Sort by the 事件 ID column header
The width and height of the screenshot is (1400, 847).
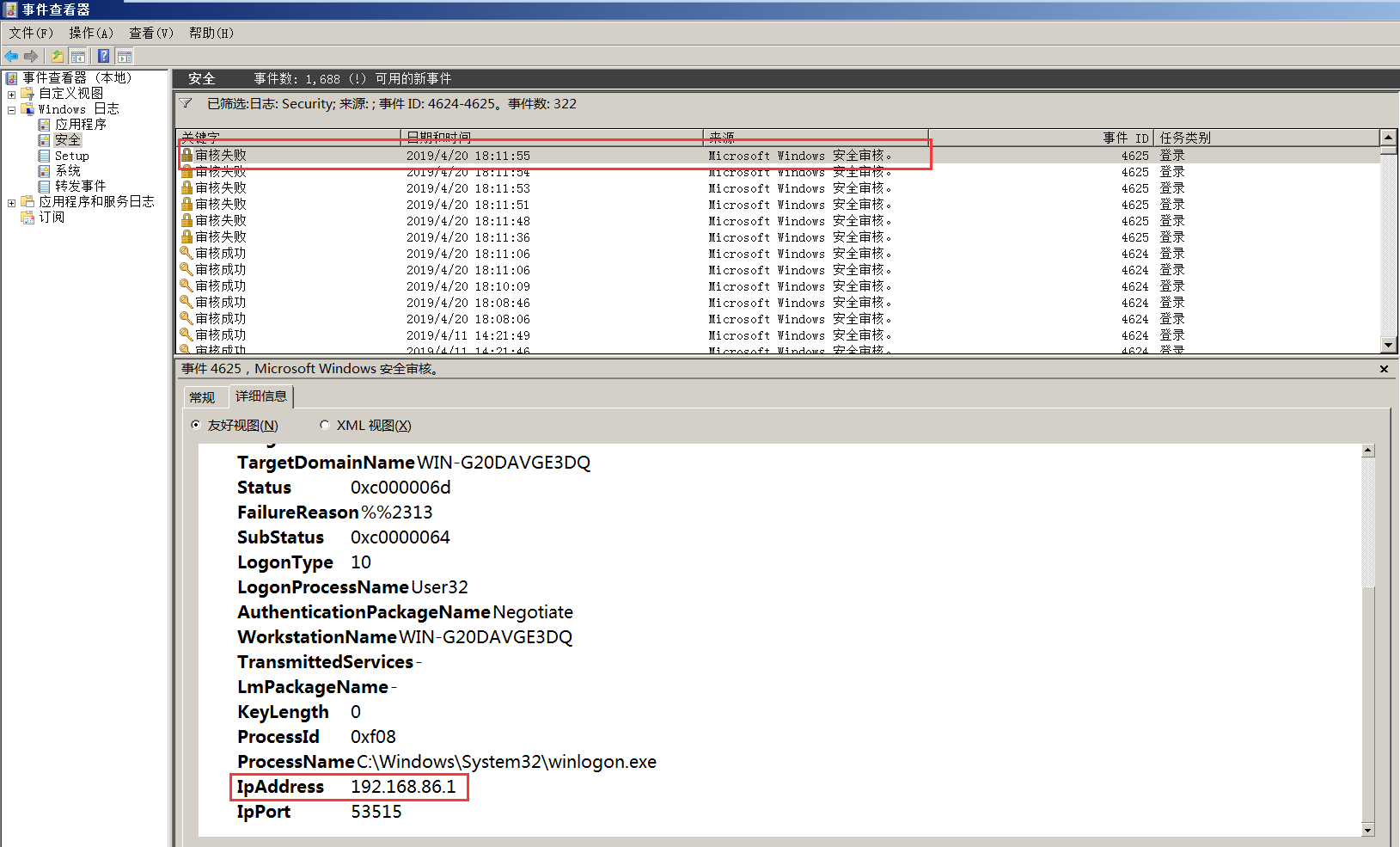pyautogui.click(x=1041, y=138)
